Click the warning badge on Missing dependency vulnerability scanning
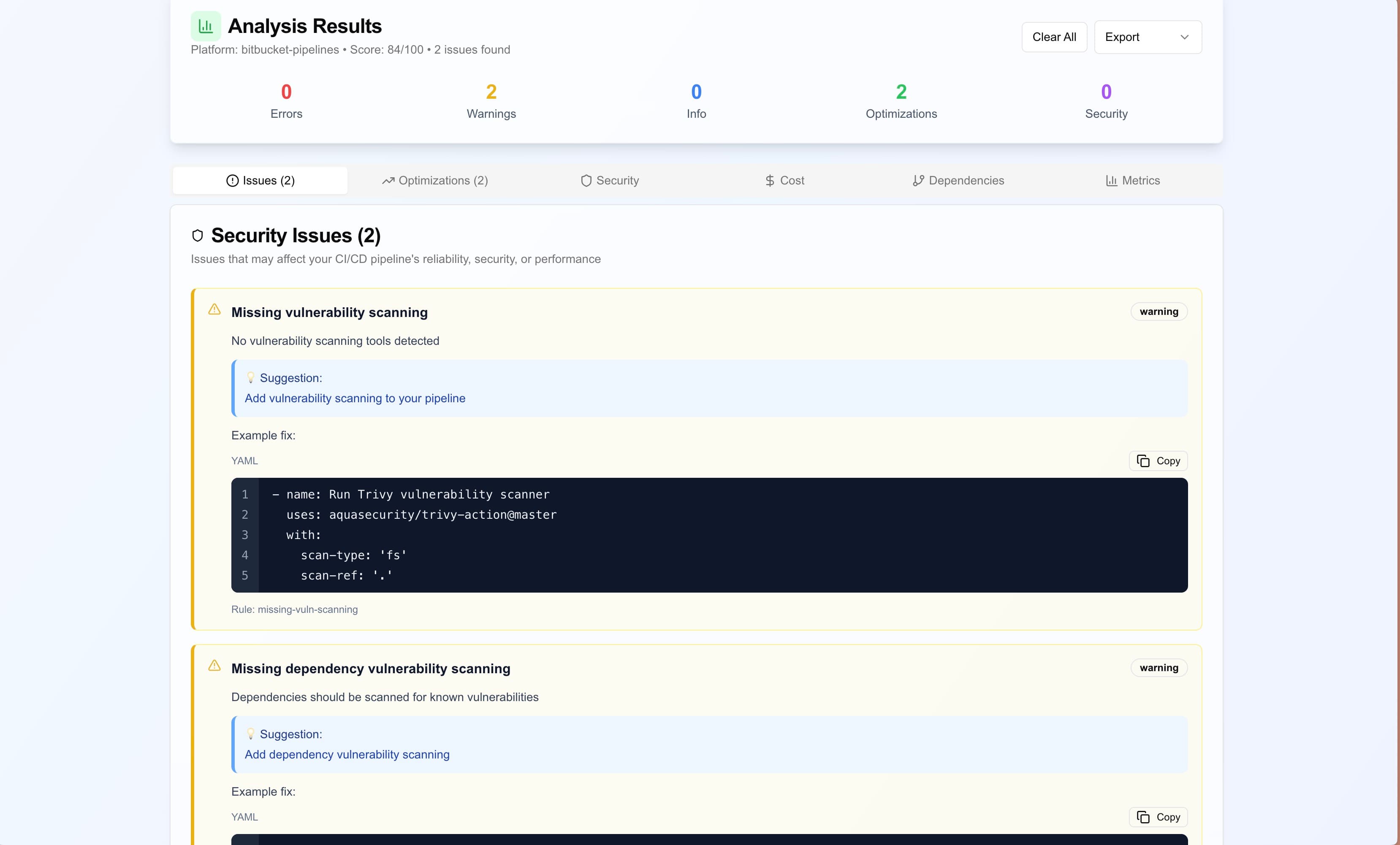The image size is (1400, 845). 1159,667
